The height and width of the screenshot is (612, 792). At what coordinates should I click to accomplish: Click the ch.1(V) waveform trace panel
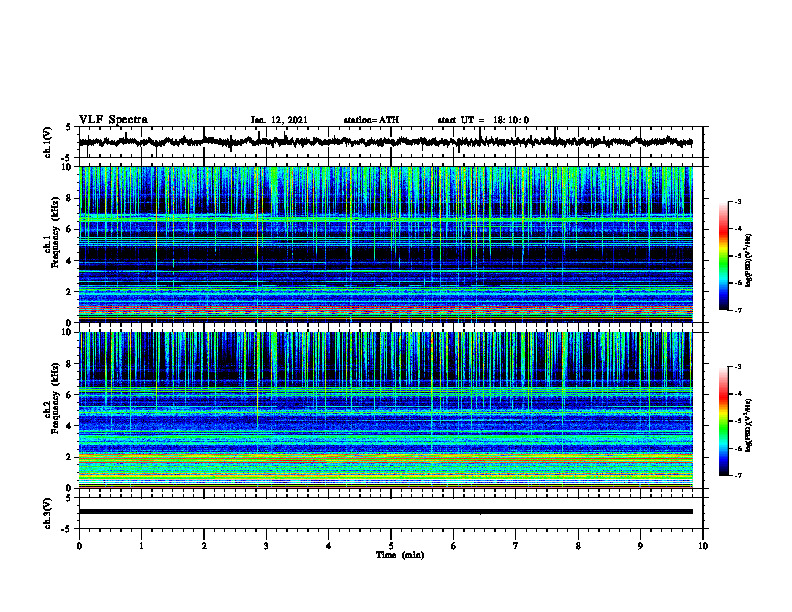click(391, 142)
